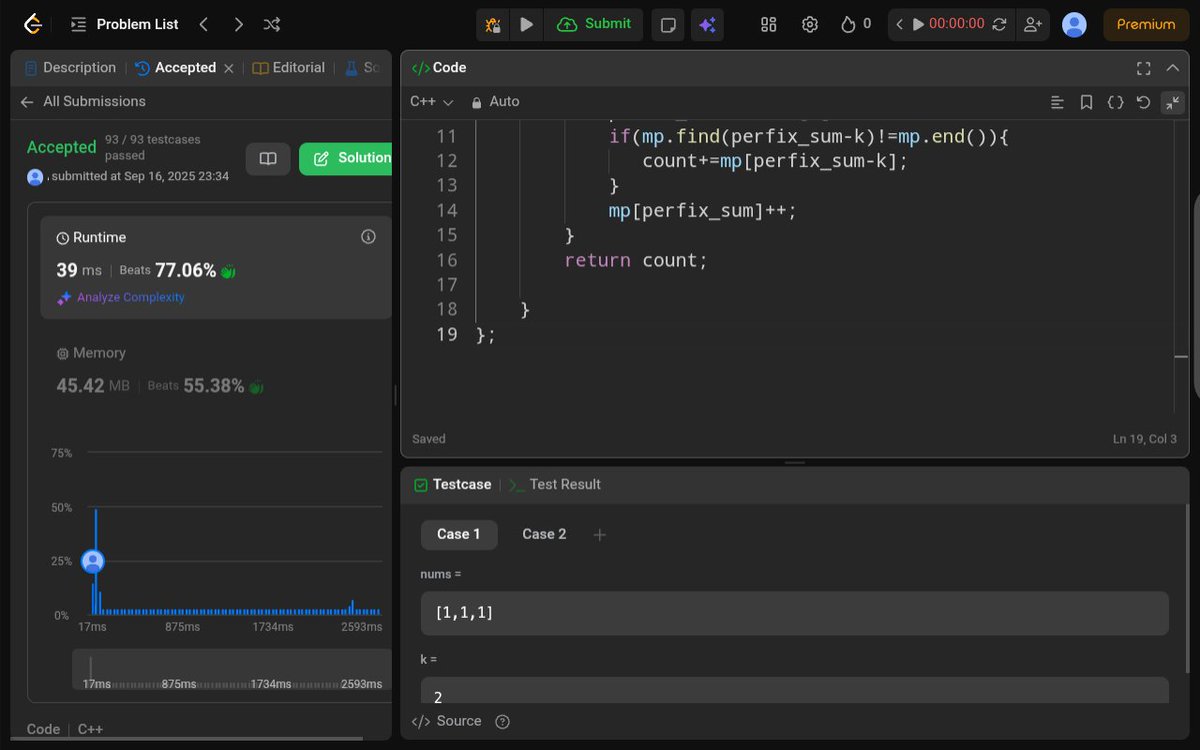This screenshot has height=750, width=1200.
Task: Open the Editorial tab
Action: point(288,68)
